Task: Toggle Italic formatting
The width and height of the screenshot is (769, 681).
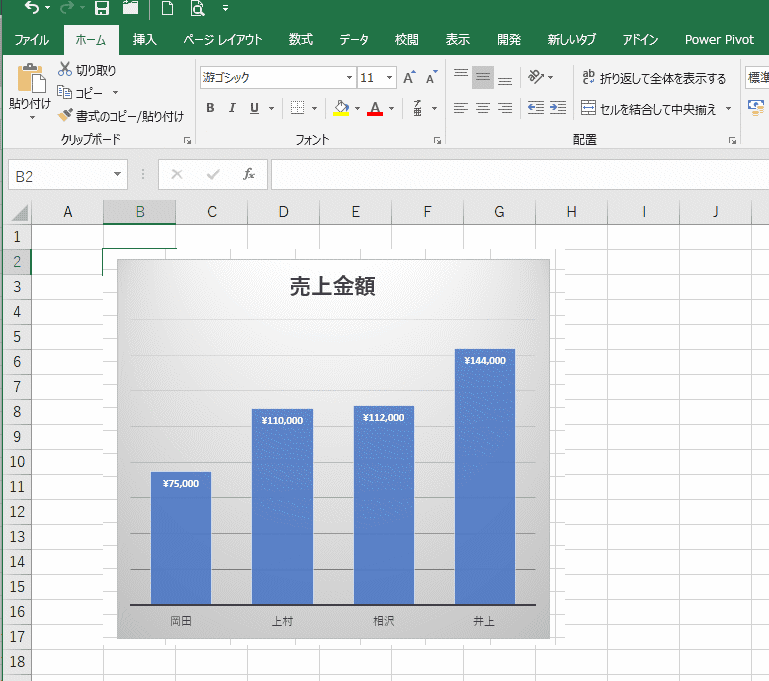Action: tap(232, 108)
